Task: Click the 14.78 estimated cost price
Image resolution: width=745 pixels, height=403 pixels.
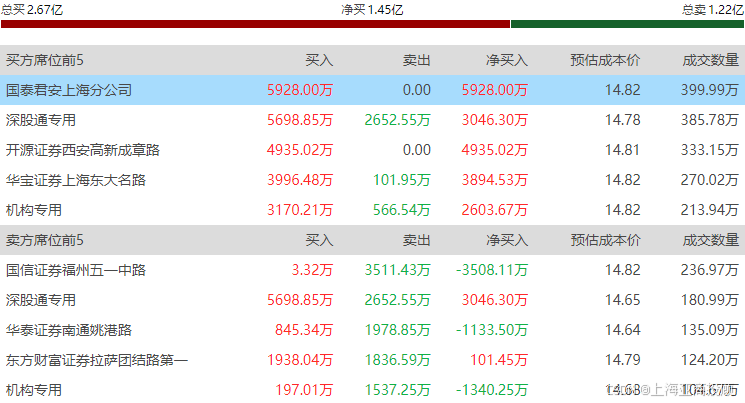Action: 622,120
